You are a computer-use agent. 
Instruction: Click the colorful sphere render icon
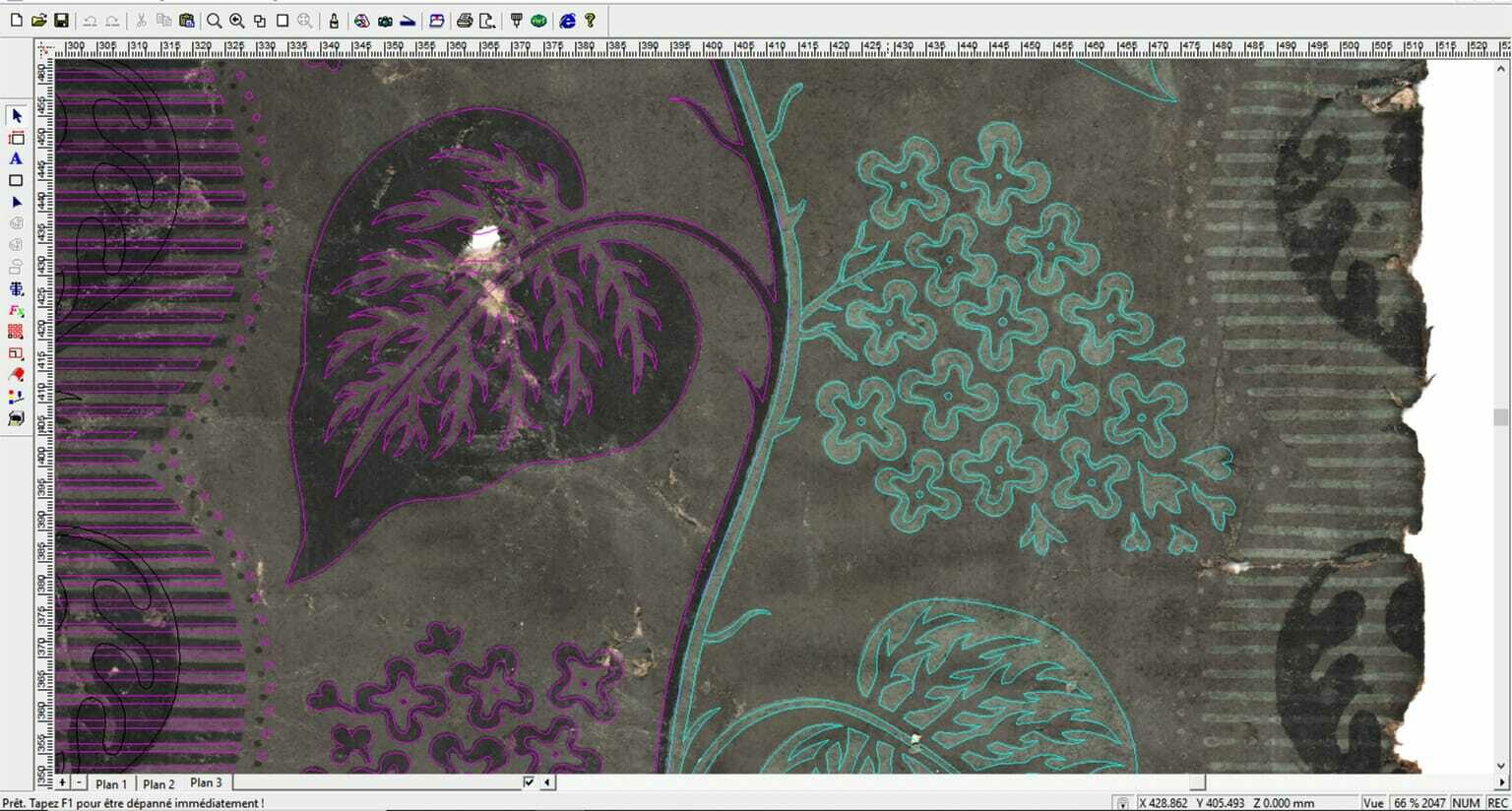(362, 21)
